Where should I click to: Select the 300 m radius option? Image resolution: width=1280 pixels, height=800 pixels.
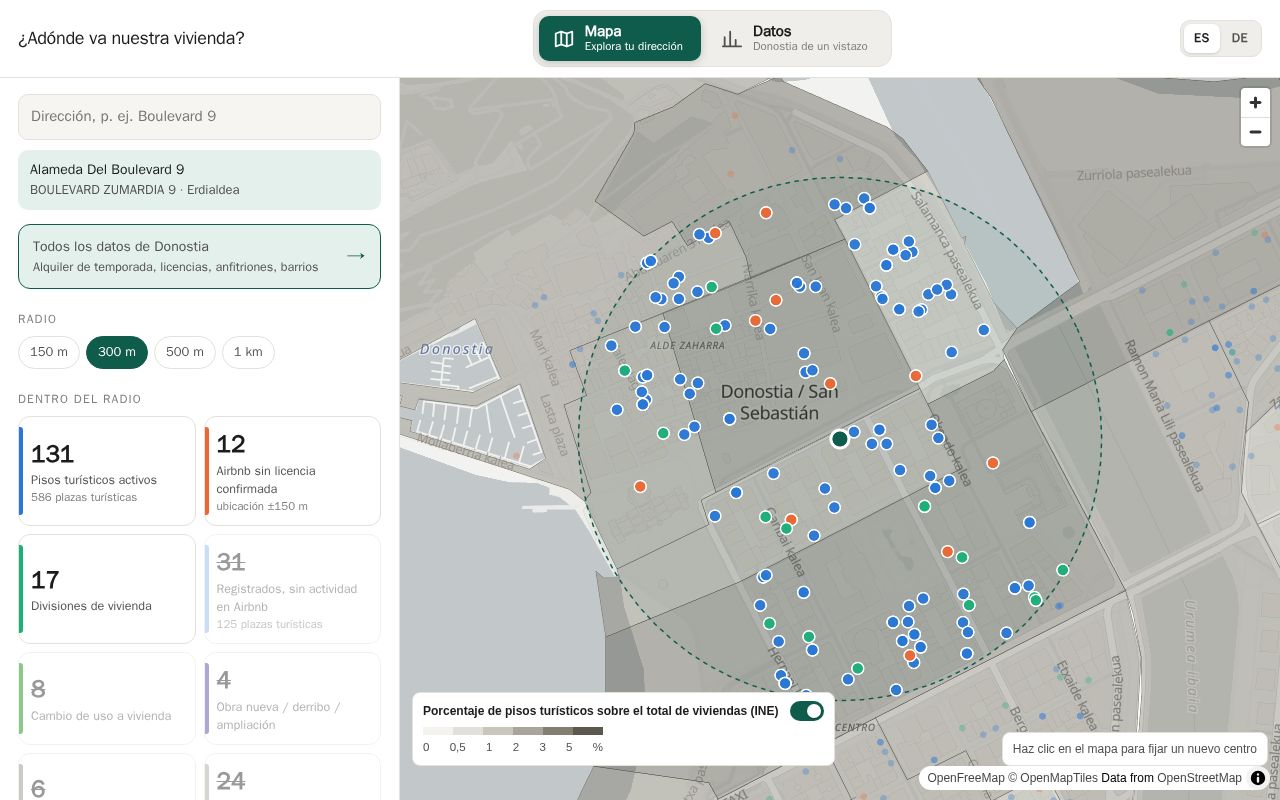[117, 352]
